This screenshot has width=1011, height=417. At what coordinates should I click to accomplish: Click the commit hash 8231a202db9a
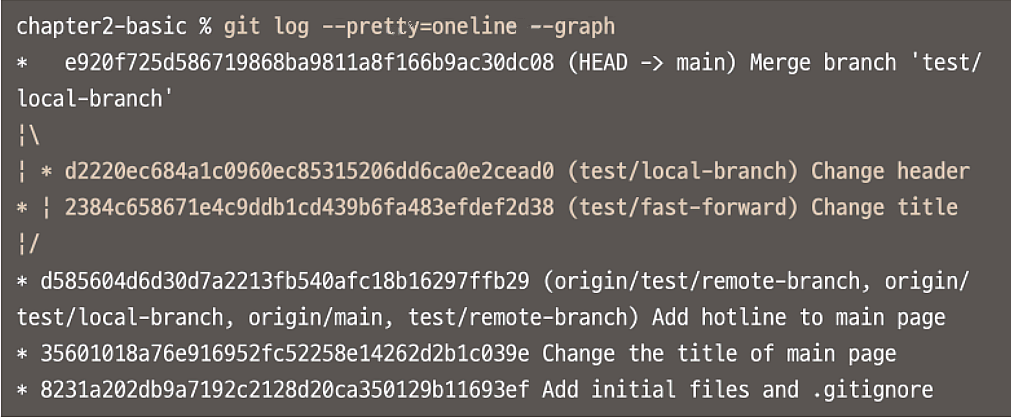click(x=284, y=389)
